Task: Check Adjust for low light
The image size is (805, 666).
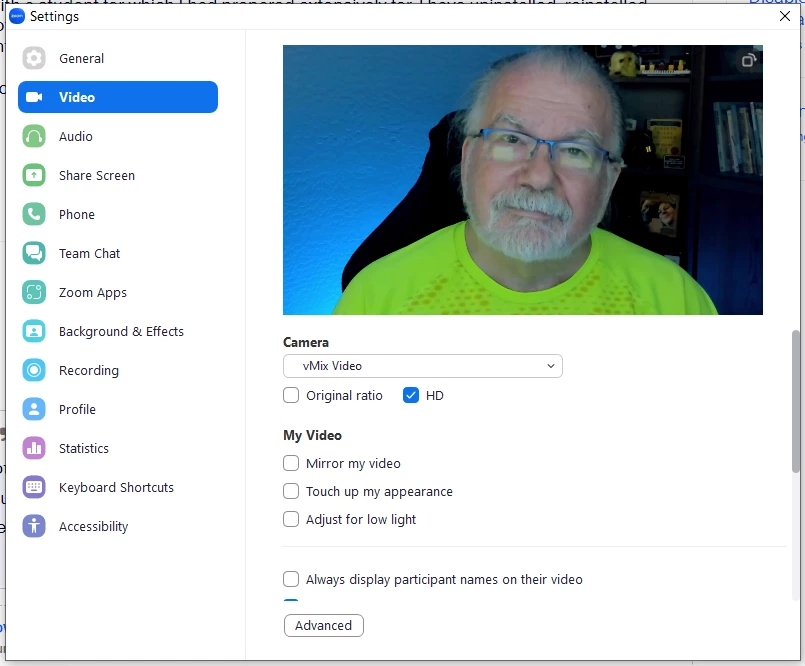Action: (291, 519)
